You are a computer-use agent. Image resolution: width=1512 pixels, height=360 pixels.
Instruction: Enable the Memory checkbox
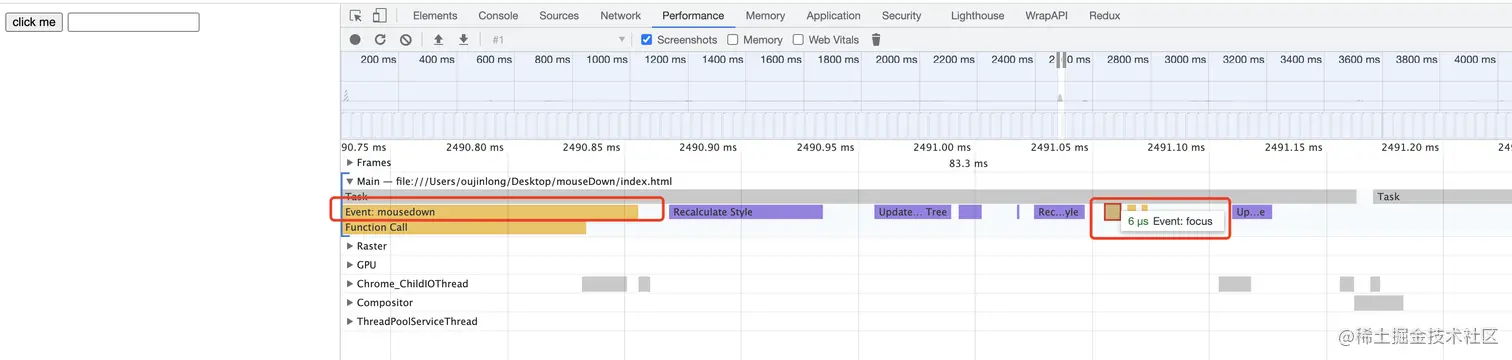(733, 40)
